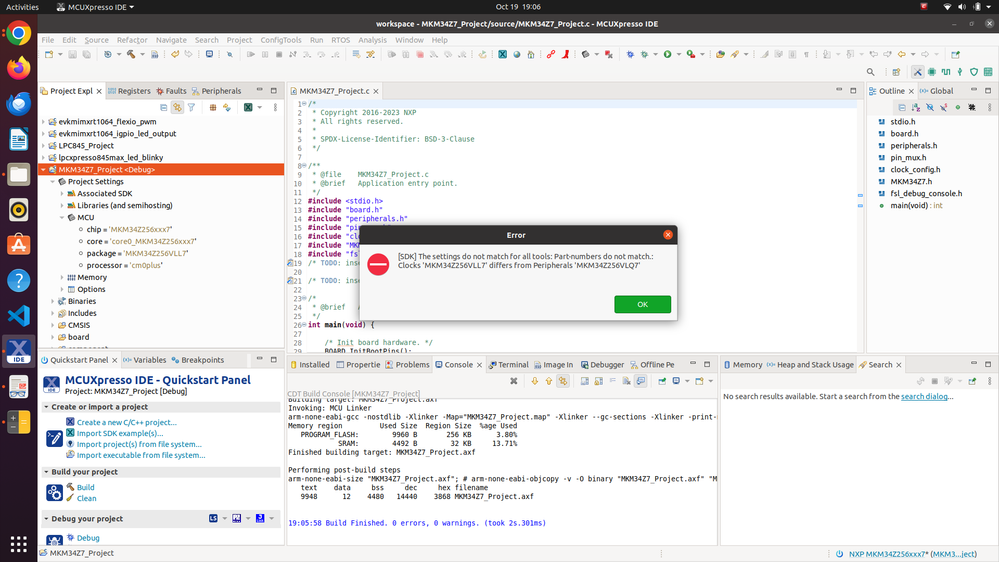The image size is (999, 562).
Task: Click the 'search dialog' link in Search panel
Action: (x=926, y=397)
